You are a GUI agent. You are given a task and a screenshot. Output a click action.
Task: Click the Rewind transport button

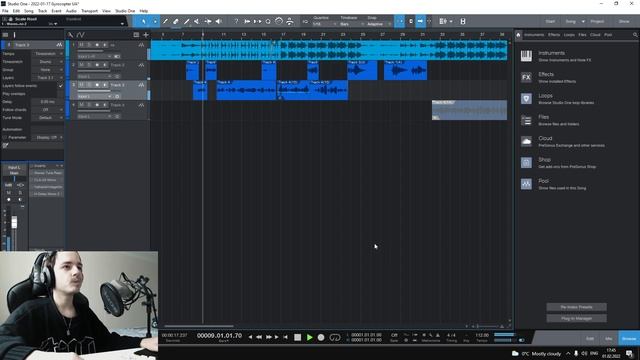tap(259, 337)
